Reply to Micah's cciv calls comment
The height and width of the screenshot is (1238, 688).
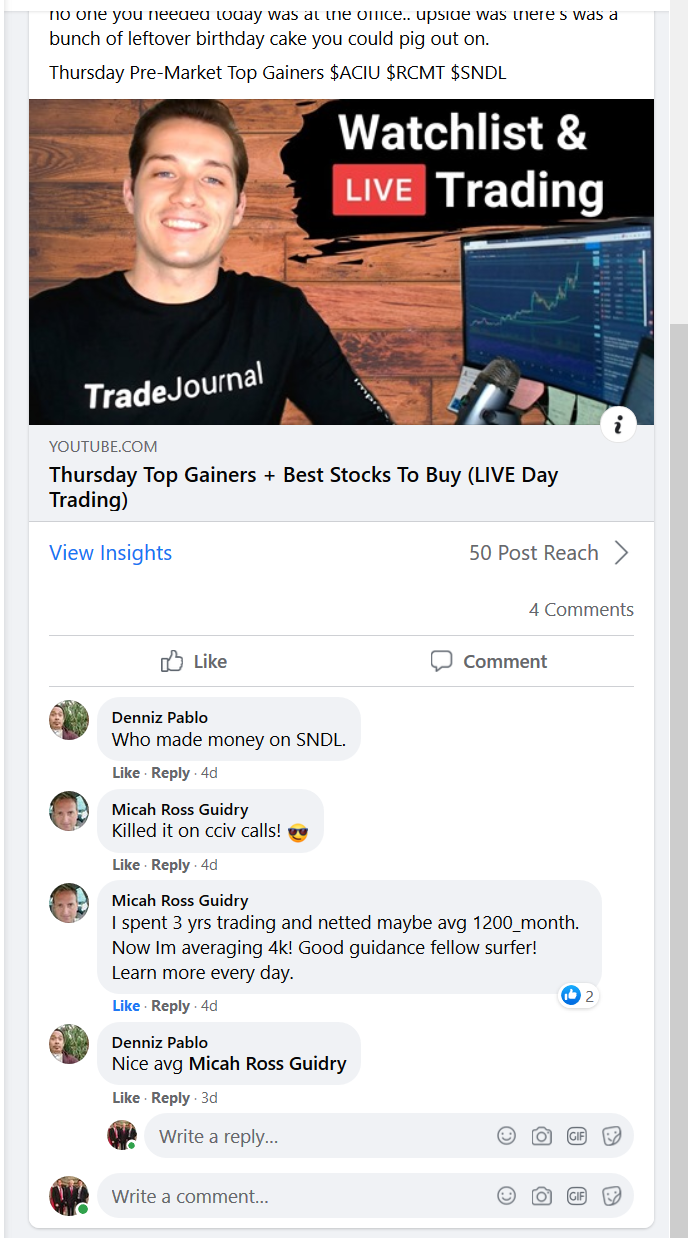170,865
